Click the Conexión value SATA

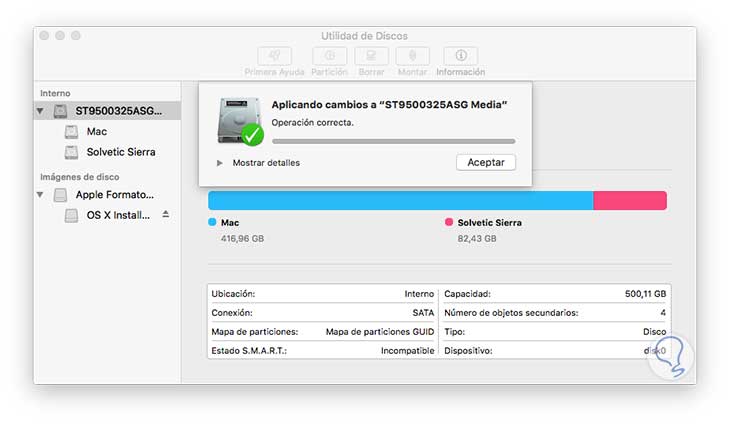(423, 313)
